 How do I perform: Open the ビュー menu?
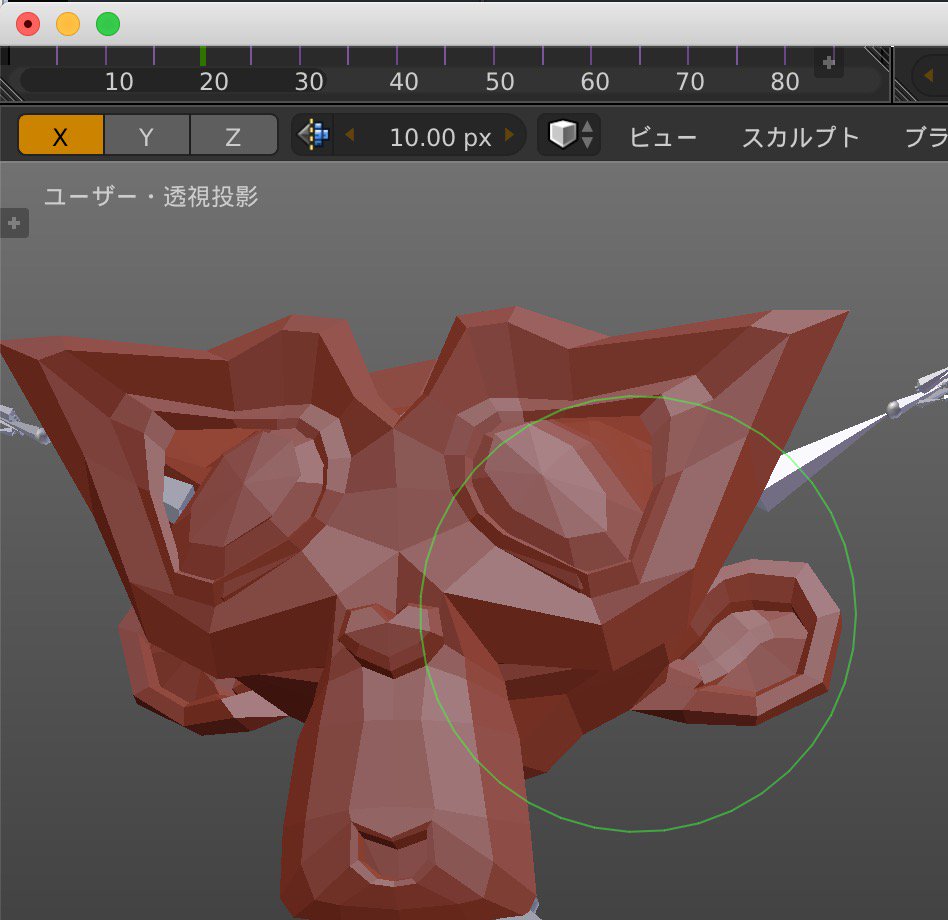[663, 137]
